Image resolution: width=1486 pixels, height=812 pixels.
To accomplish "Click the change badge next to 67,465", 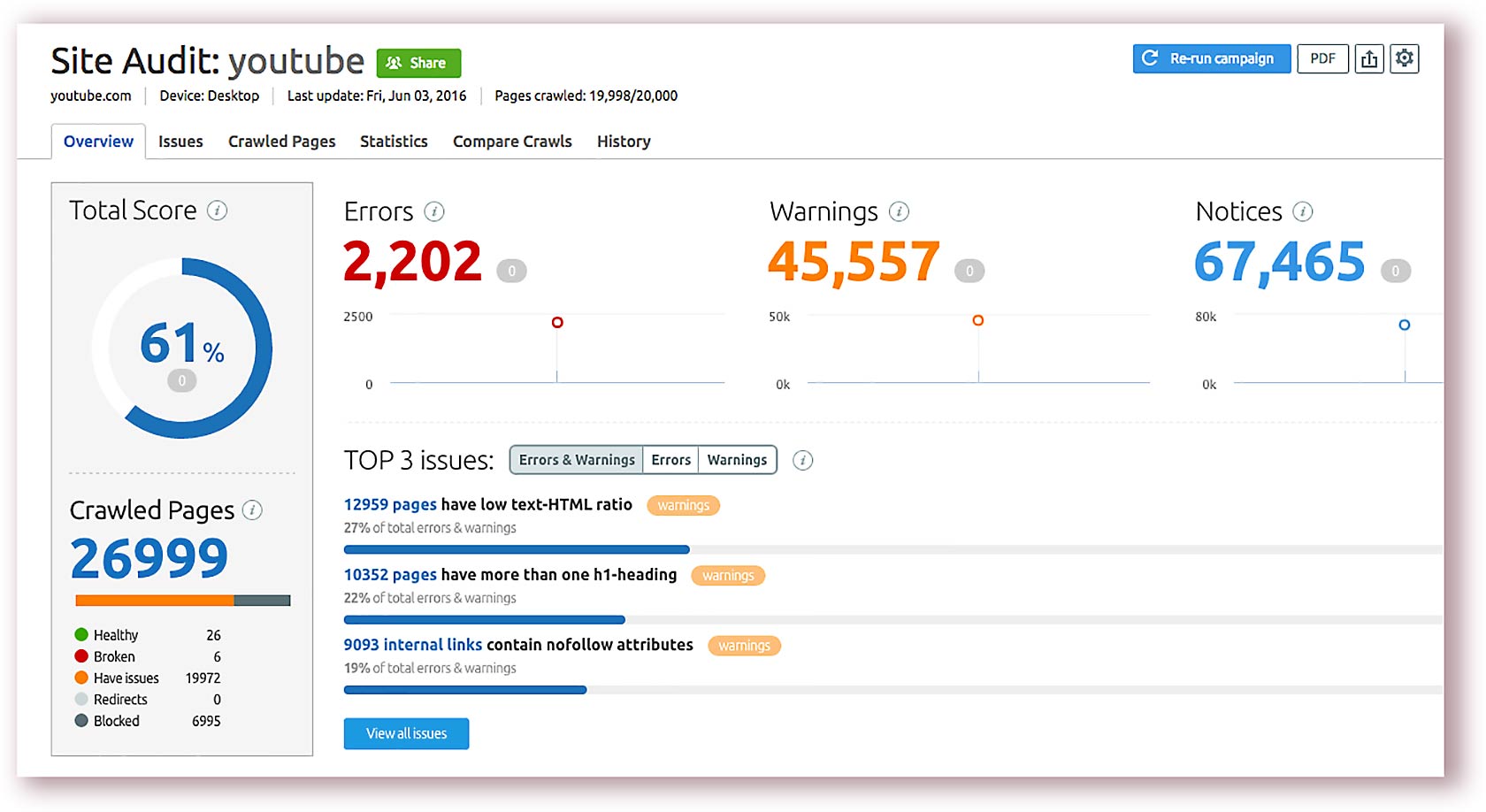I will pos(1396,271).
